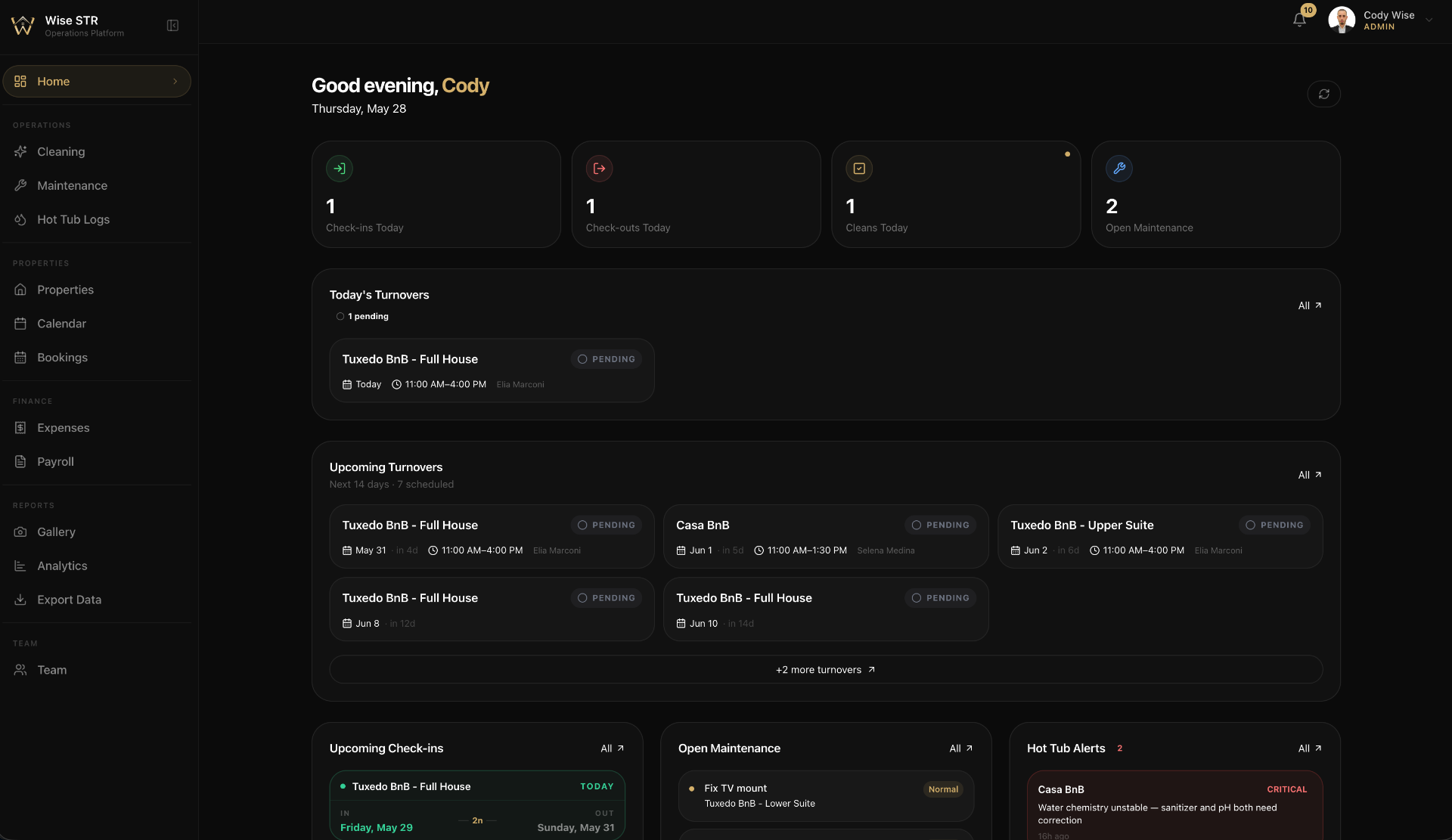Image resolution: width=1452 pixels, height=840 pixels.
Task: Click the Maintenance wrench icon in sidebar
Action: 20,186
